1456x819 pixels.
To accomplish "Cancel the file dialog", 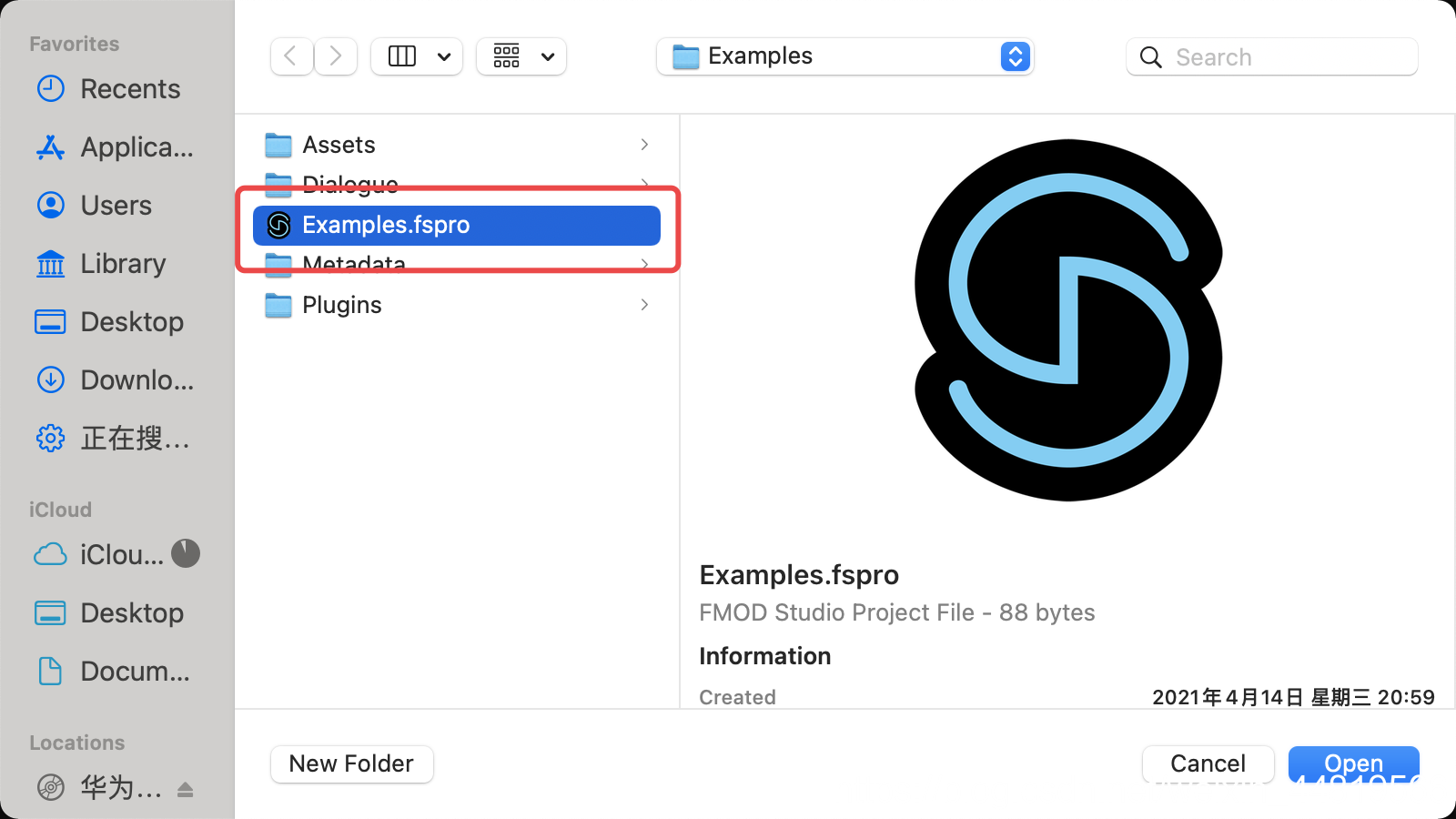I will (x=1208, y=763).
